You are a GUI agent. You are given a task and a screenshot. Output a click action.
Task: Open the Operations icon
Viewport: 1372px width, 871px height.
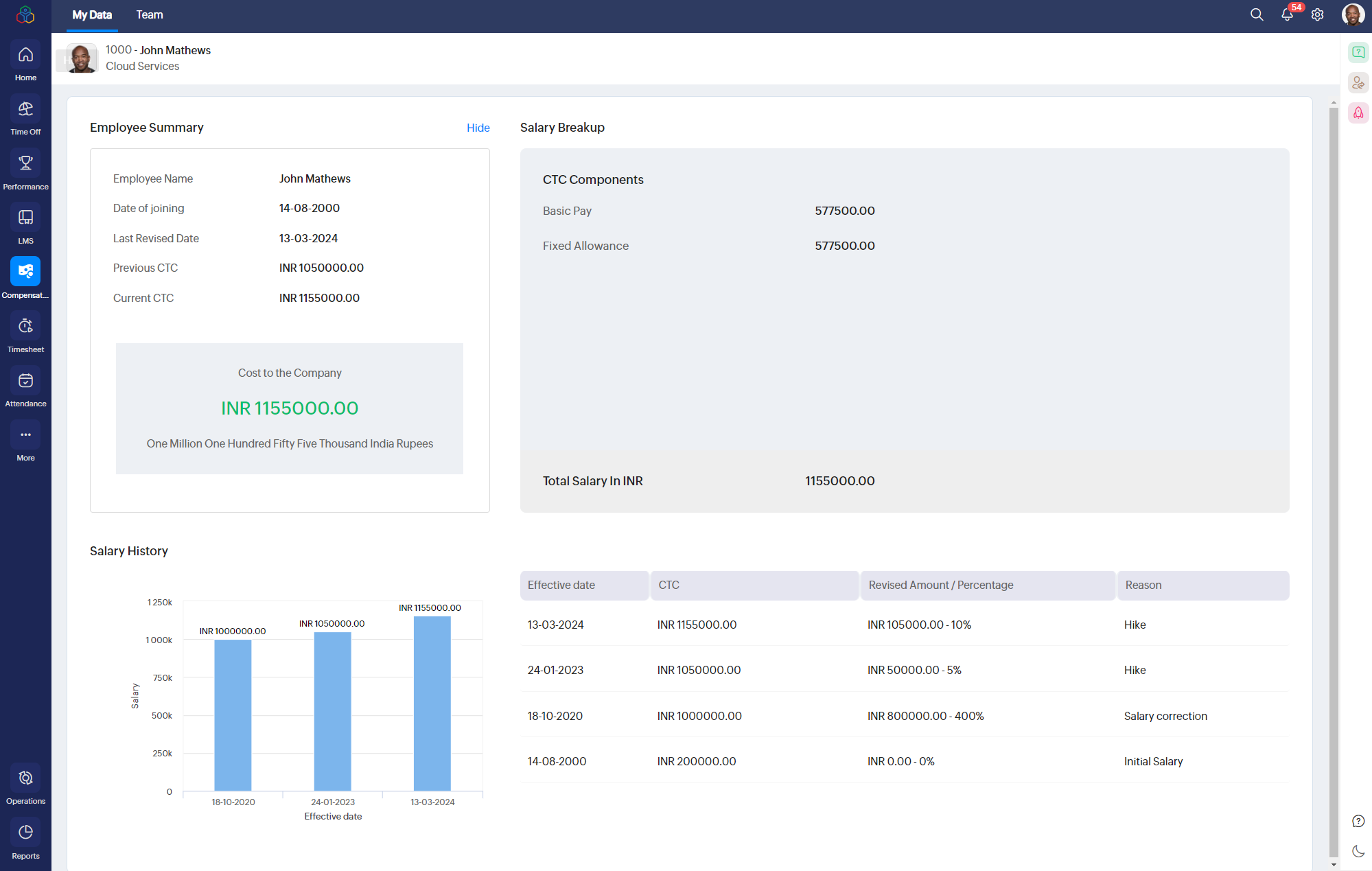pos(25,778)
